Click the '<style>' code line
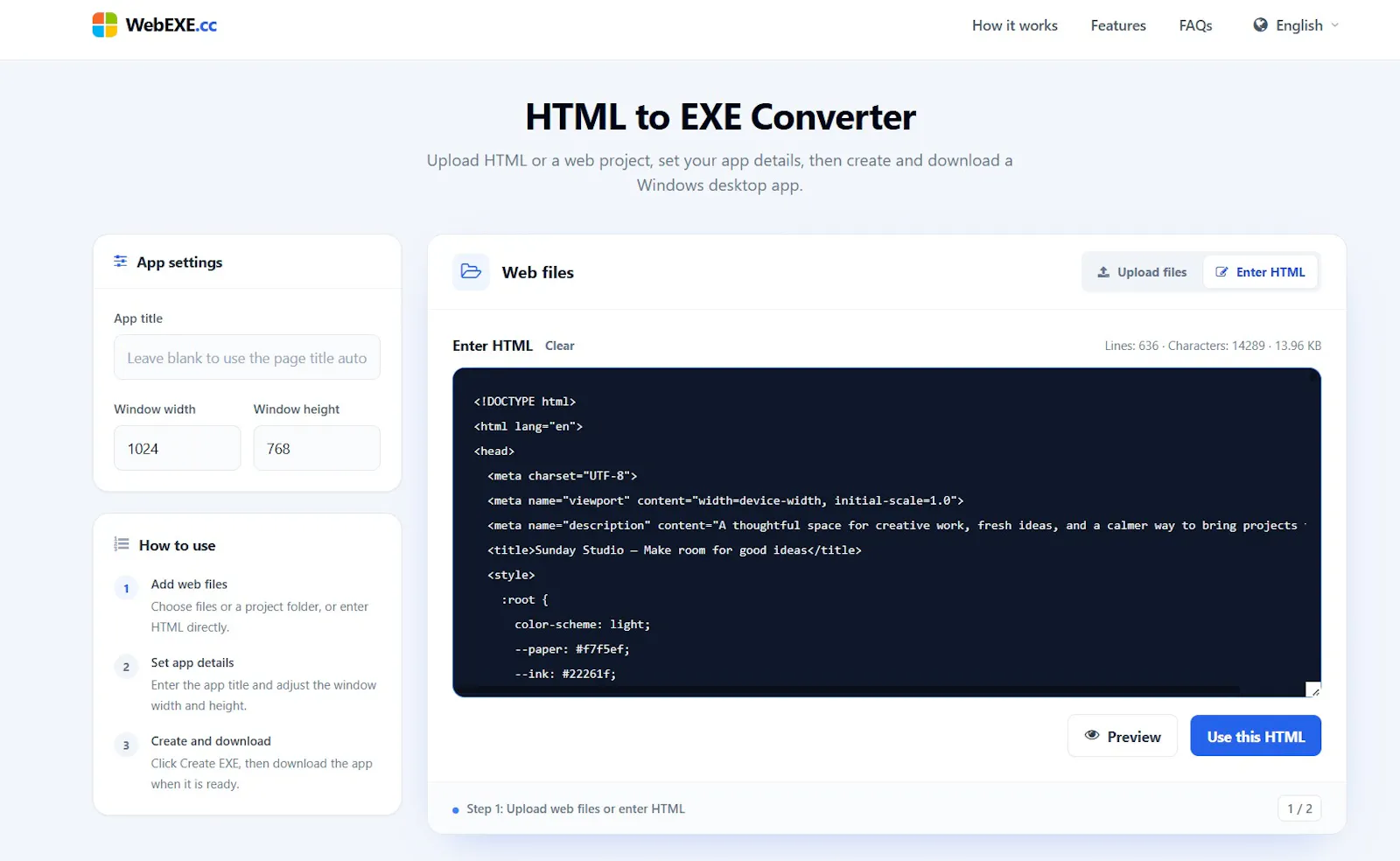The height and width of the screenshot is (861, 1400). pos(511,575)
